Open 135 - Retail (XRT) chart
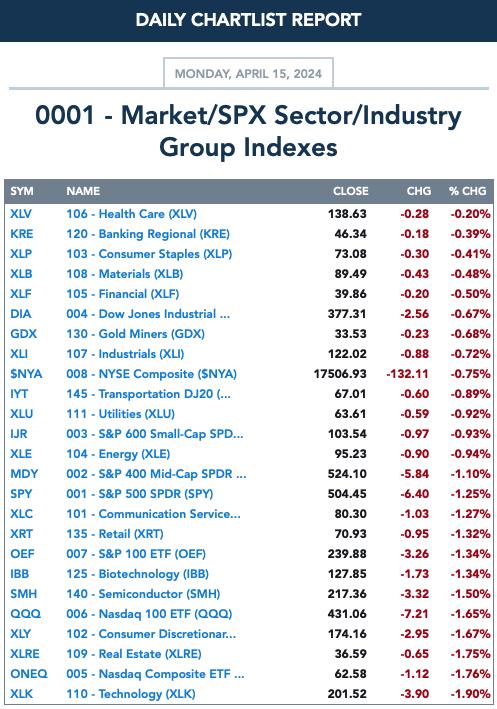 click(115, 534)
